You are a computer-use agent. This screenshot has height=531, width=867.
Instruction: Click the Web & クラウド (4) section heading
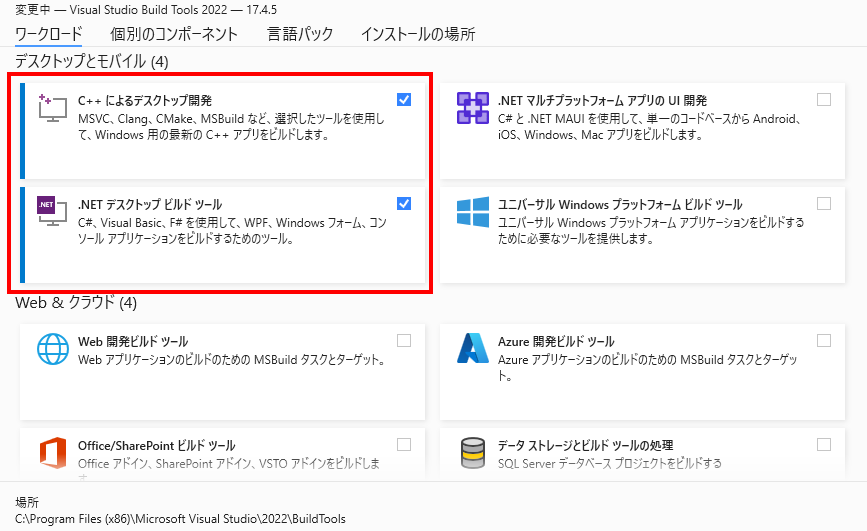click(x=76, y=303)
